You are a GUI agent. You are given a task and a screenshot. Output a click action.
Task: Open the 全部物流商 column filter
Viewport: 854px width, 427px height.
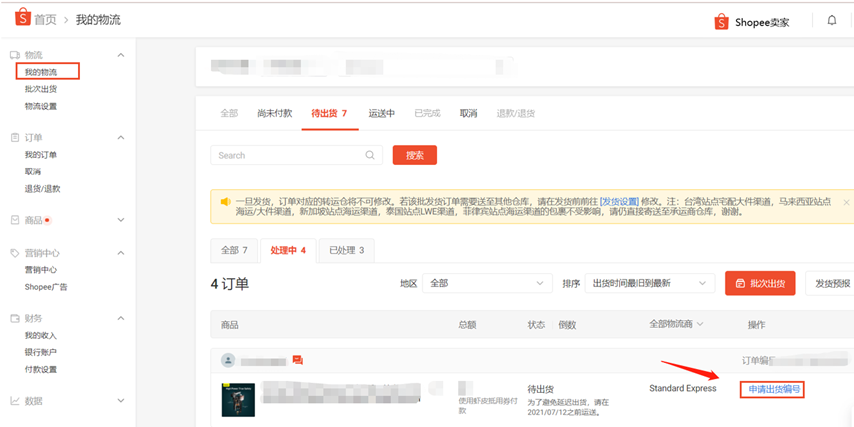coord(676,324)
